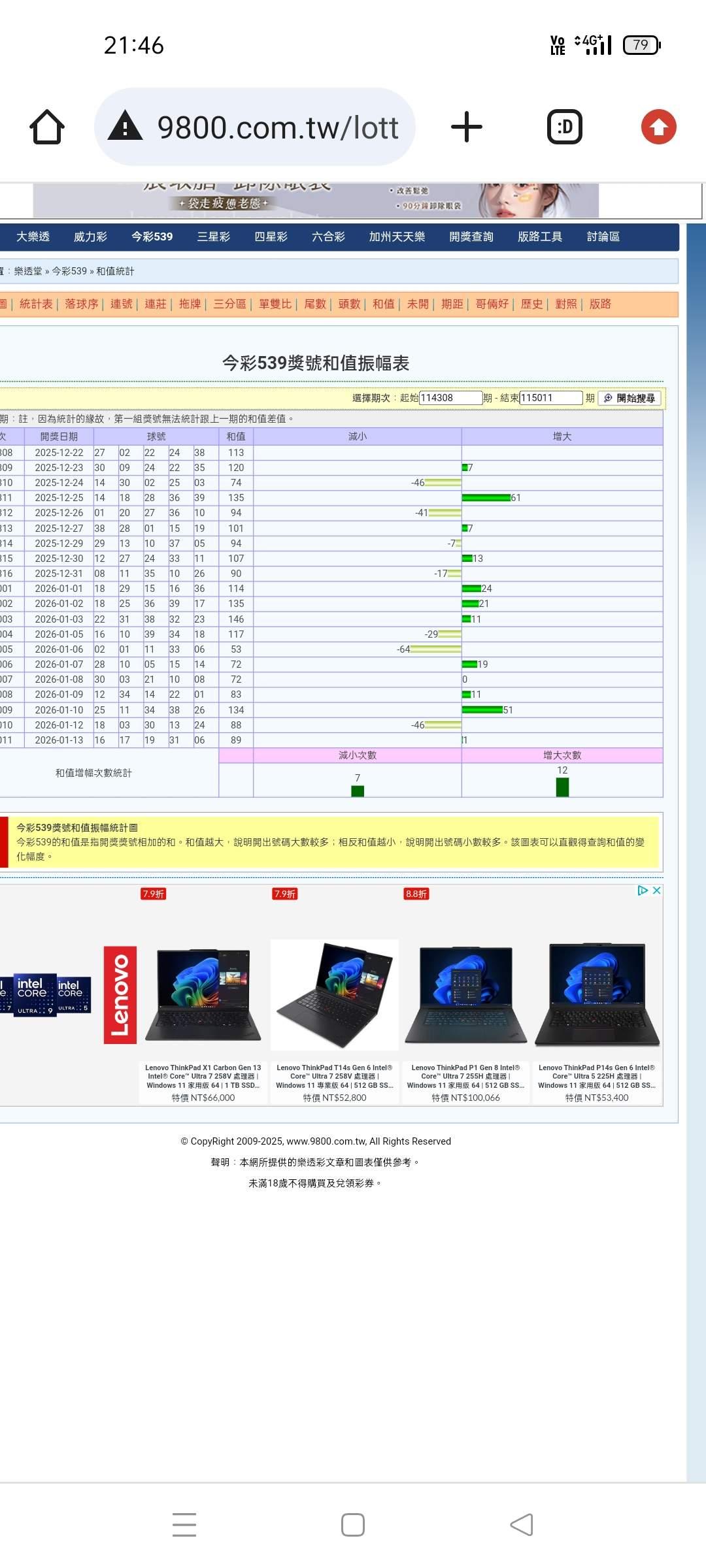Image resolution: width=706 pixels, height=1568 pixels.
Task: Tap Android recent apps menu icon
Action: 184,1524
